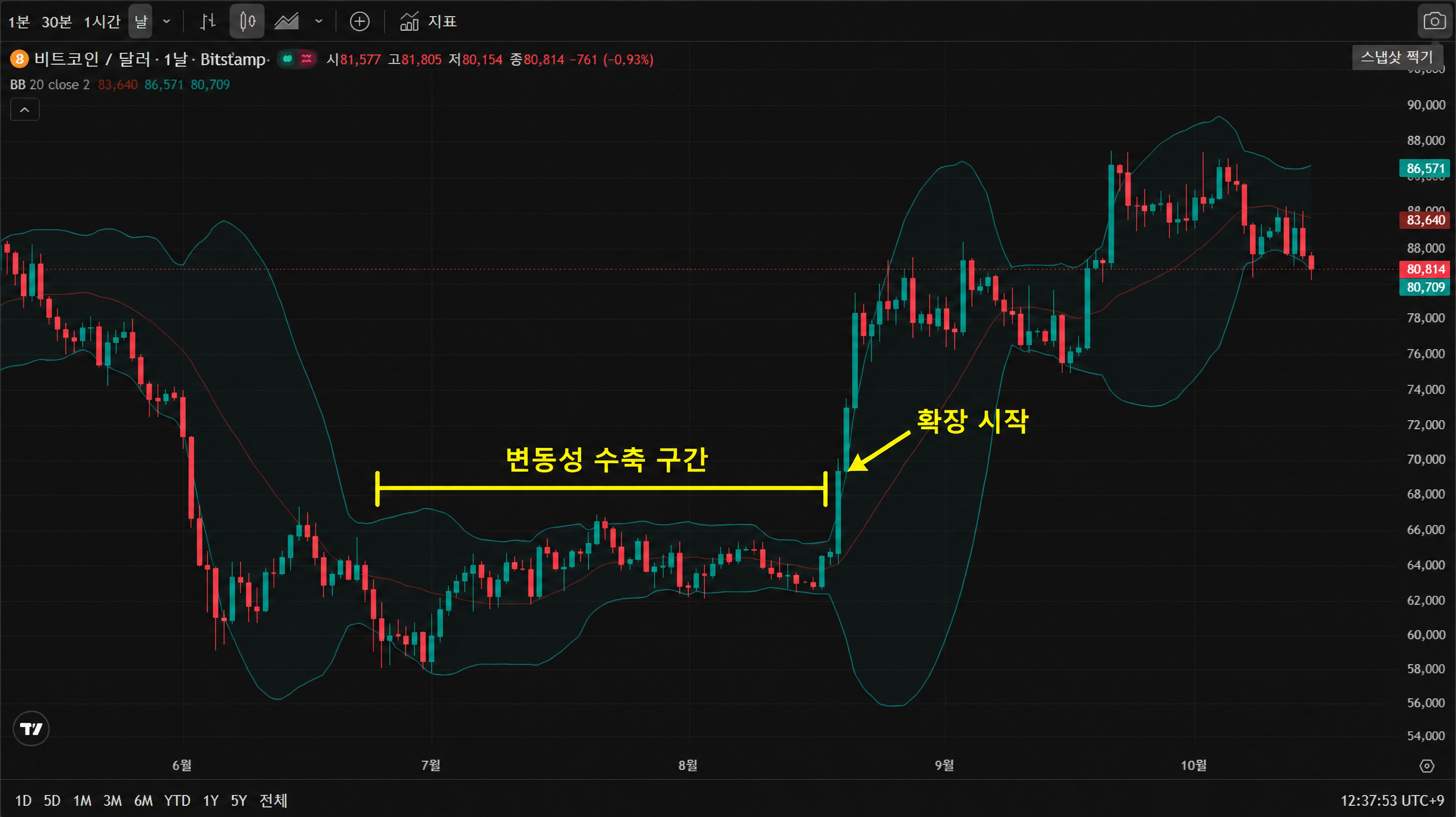Click the 83,640 basis price label
This screenshot has height=817, width=1456.
point(1425,220)
